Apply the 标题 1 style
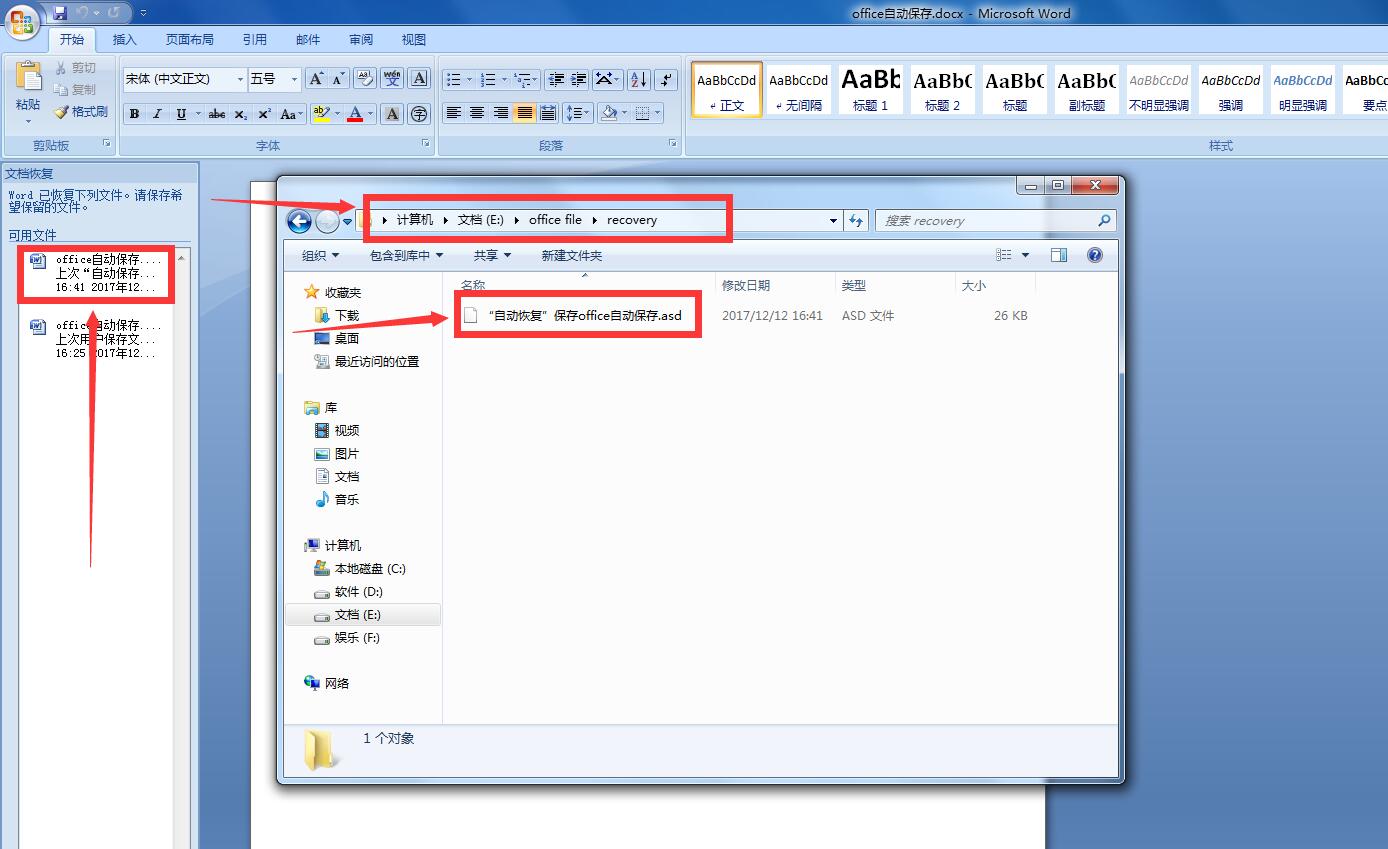Viewport: 1388px width, 849px height. tap(870, 89)
